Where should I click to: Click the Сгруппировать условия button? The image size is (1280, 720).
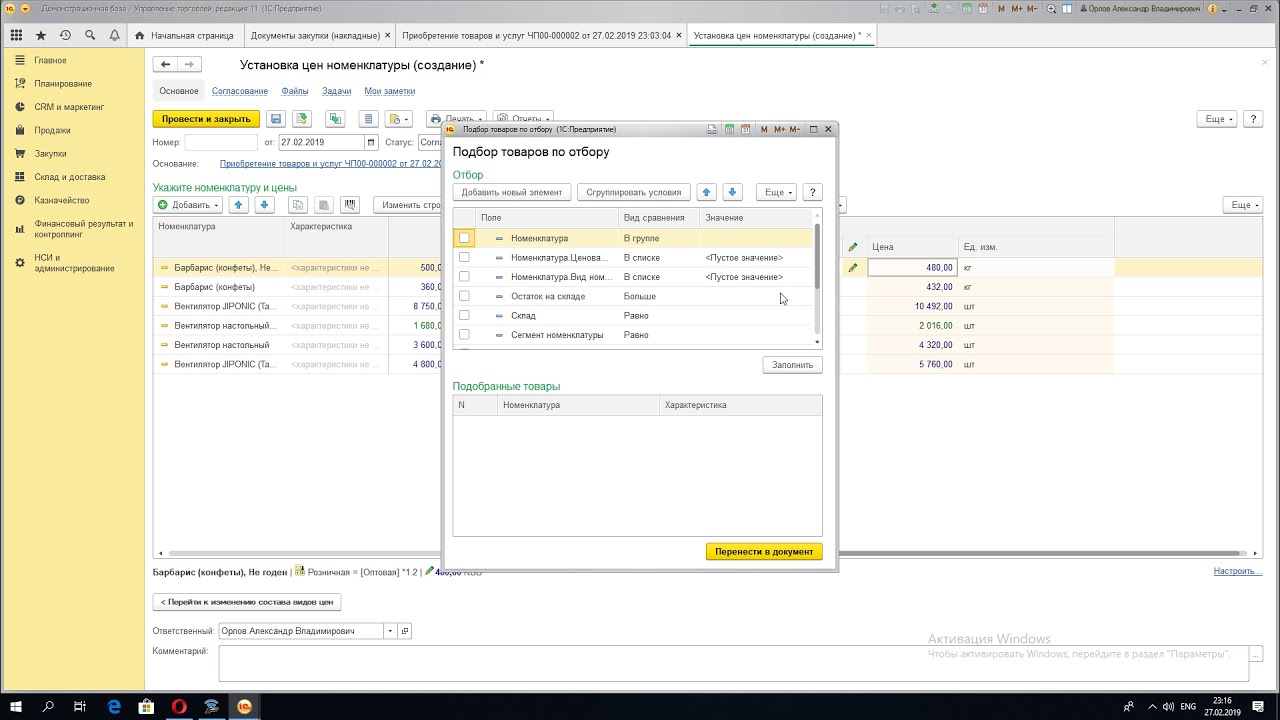634,192
